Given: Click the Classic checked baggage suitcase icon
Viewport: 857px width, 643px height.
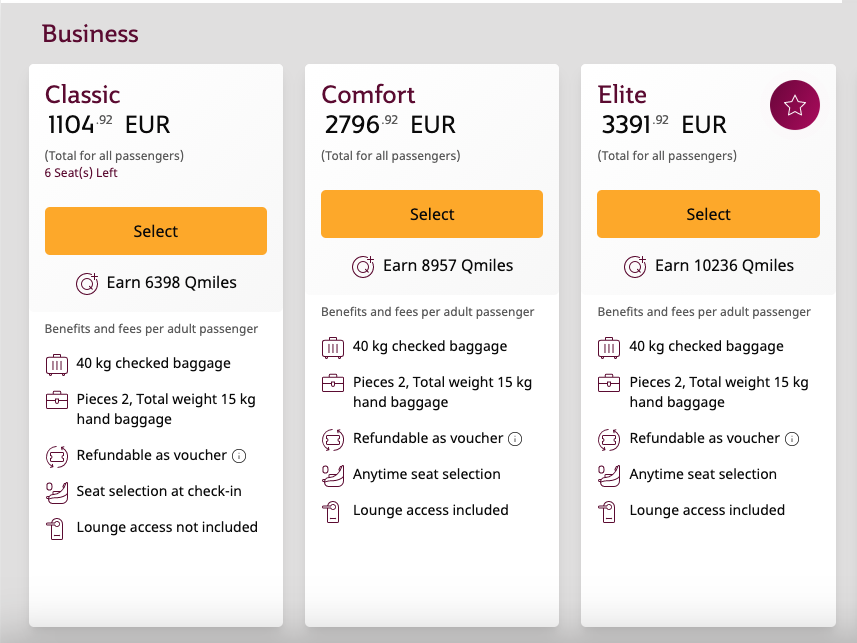Looking at the screenshot, I should [57, 364].
